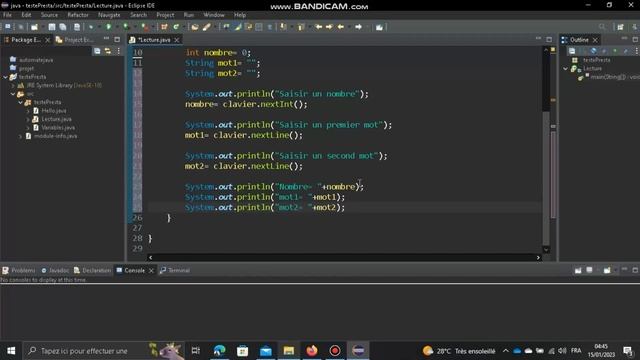The image size is (640, 360).
Task: Switch to the Problems tab
Action: pos(19,270)
